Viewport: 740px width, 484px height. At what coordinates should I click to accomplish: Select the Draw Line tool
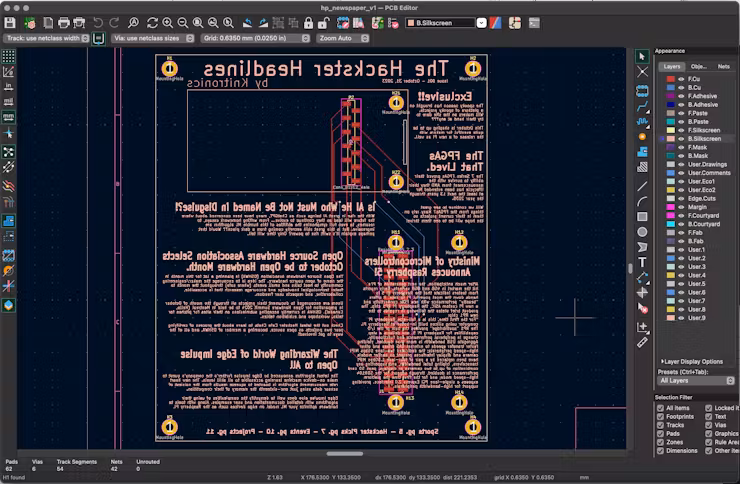coord(642,186)
